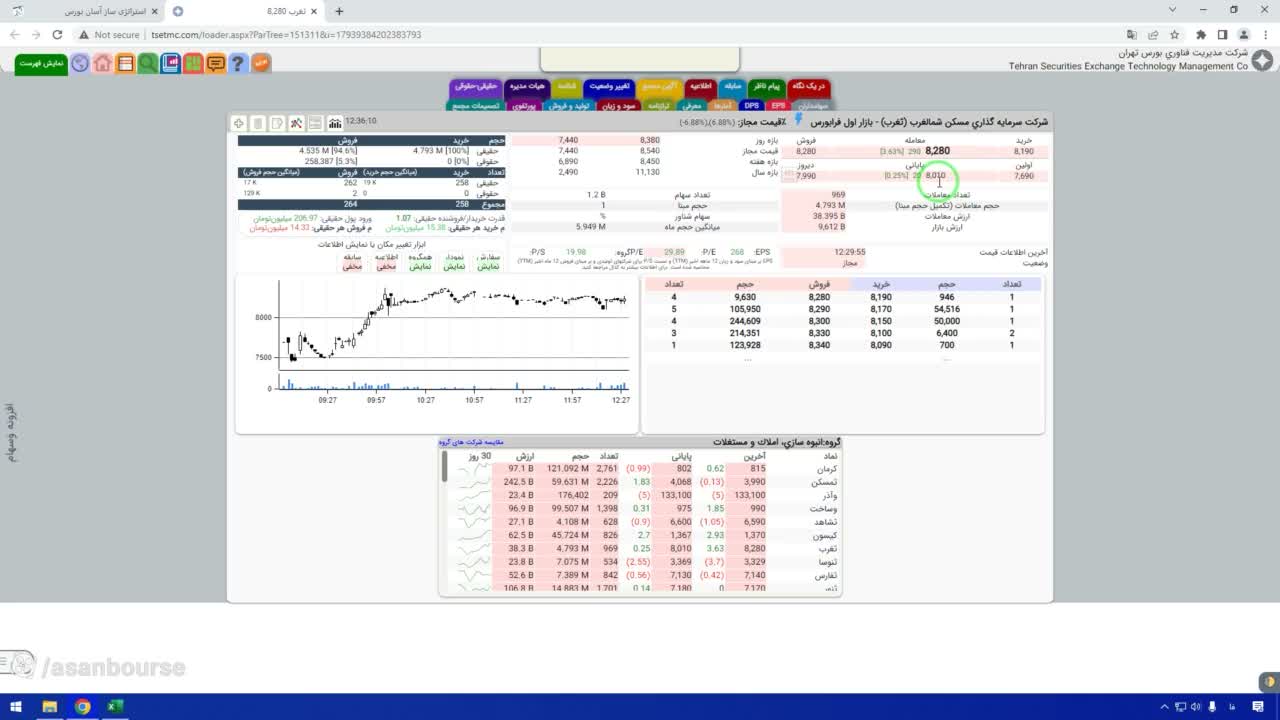Toggle the سابقه hidden setting

point(352,261)
